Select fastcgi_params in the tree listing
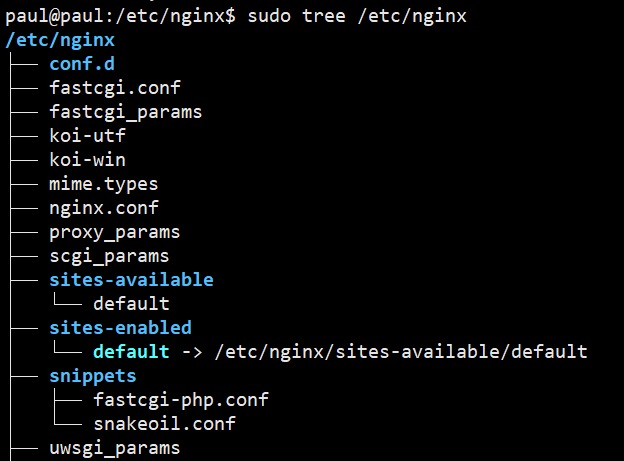 126,112
